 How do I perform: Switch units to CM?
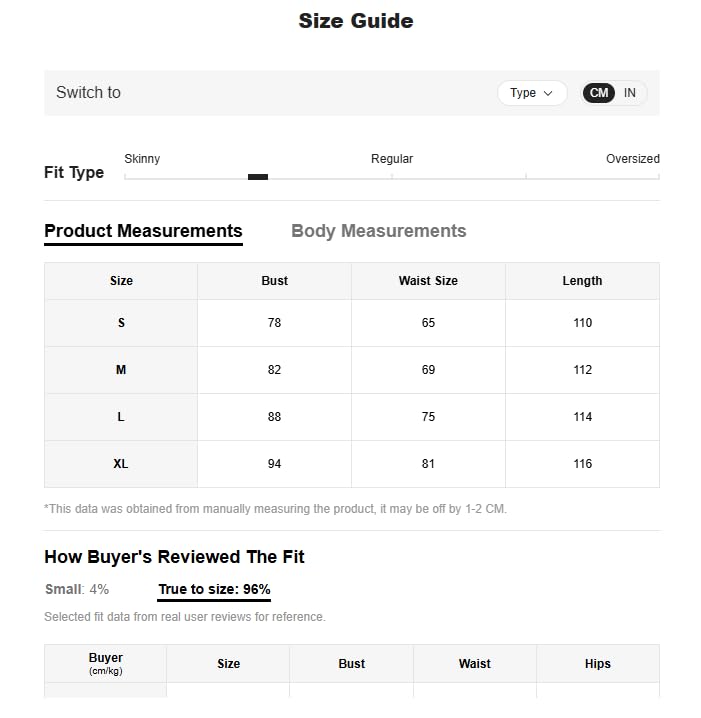click(x=598, y=93)
